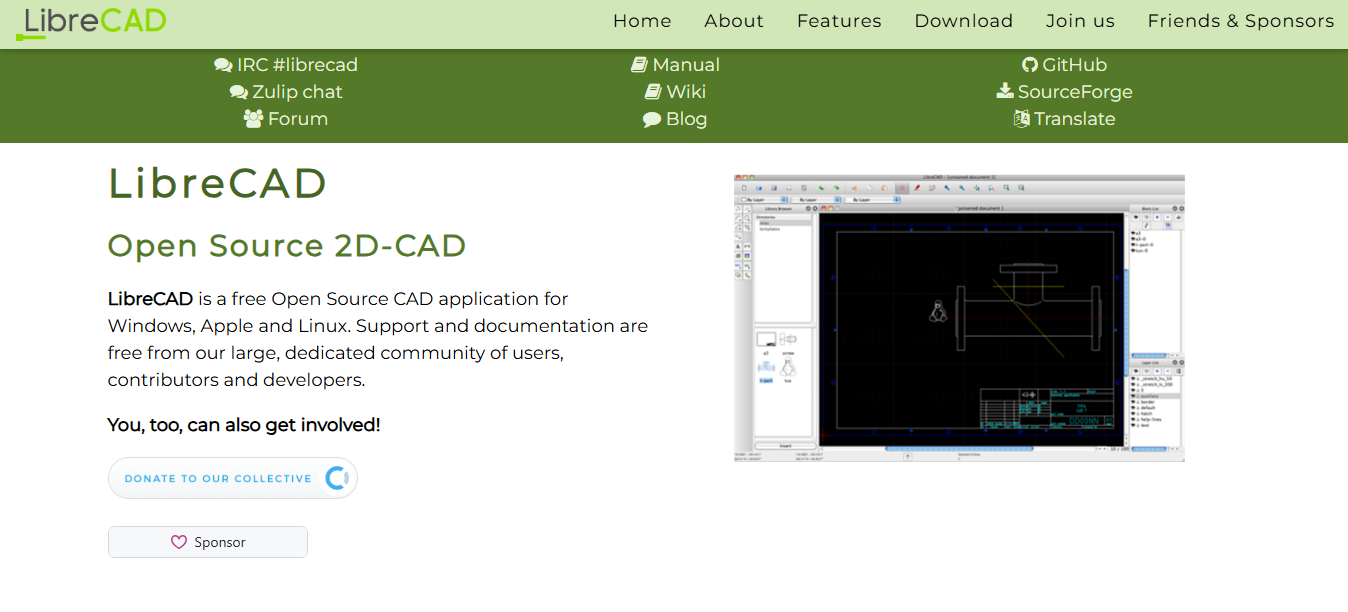Open the About page
This screenshot has width=1348, height=612.
pyautogui.click(x=733, y=21)
